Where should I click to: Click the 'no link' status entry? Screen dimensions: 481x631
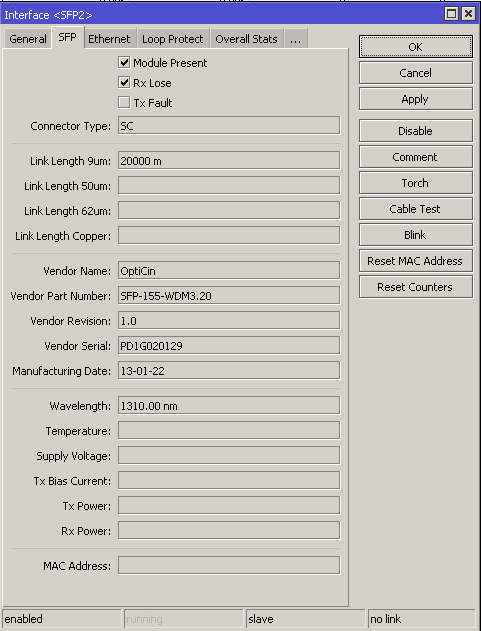pyautogui.click(x=422, y=619)
